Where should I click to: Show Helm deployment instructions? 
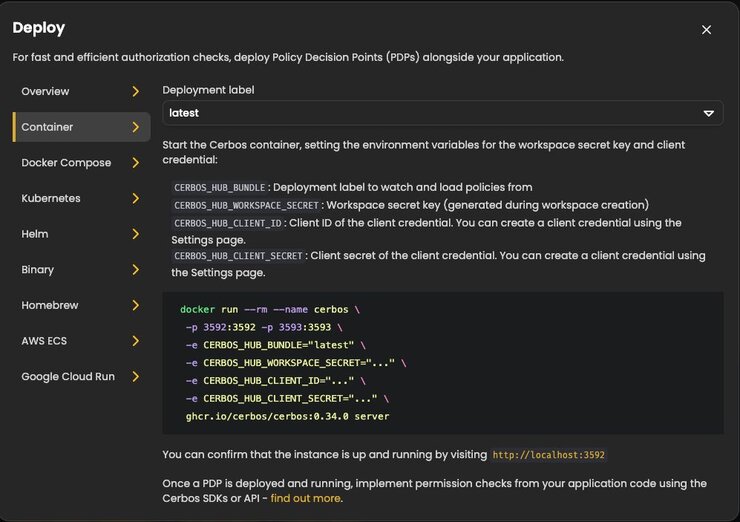pyautogui.click(x=81, y=234)
